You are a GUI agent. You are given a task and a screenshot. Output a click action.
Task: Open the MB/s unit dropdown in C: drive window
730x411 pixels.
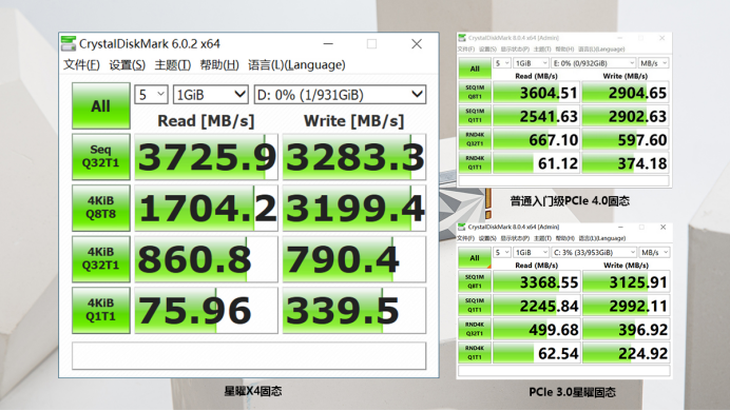point(654,252)
